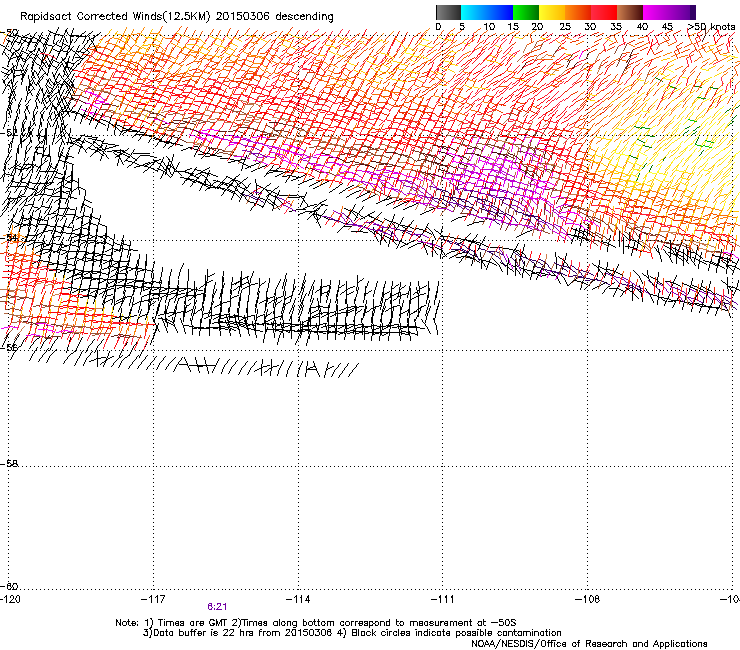Click the -114 longitude axis label
740x650 pixels.
(x=298, y=599)
